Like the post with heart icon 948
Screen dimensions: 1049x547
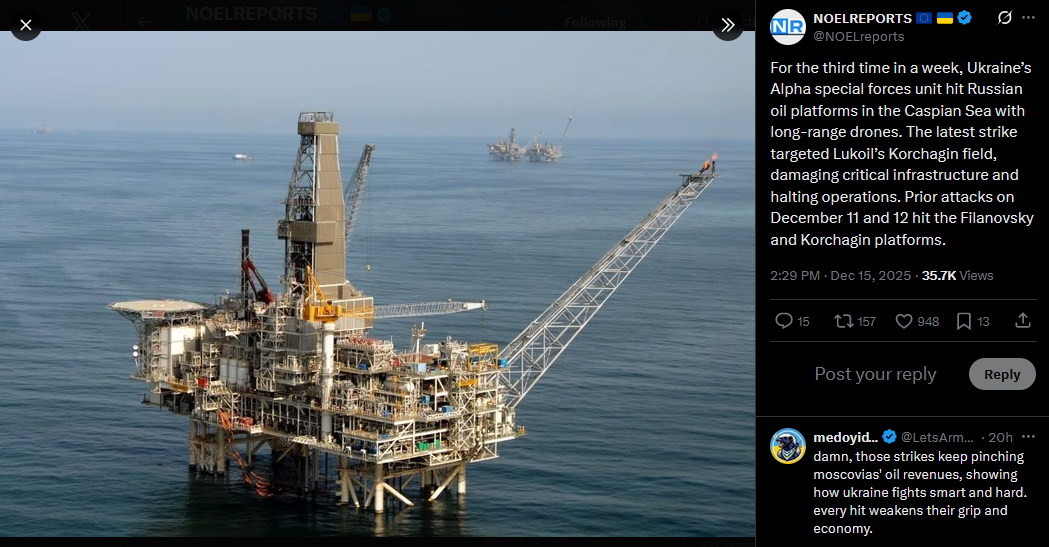pos(917,322)
